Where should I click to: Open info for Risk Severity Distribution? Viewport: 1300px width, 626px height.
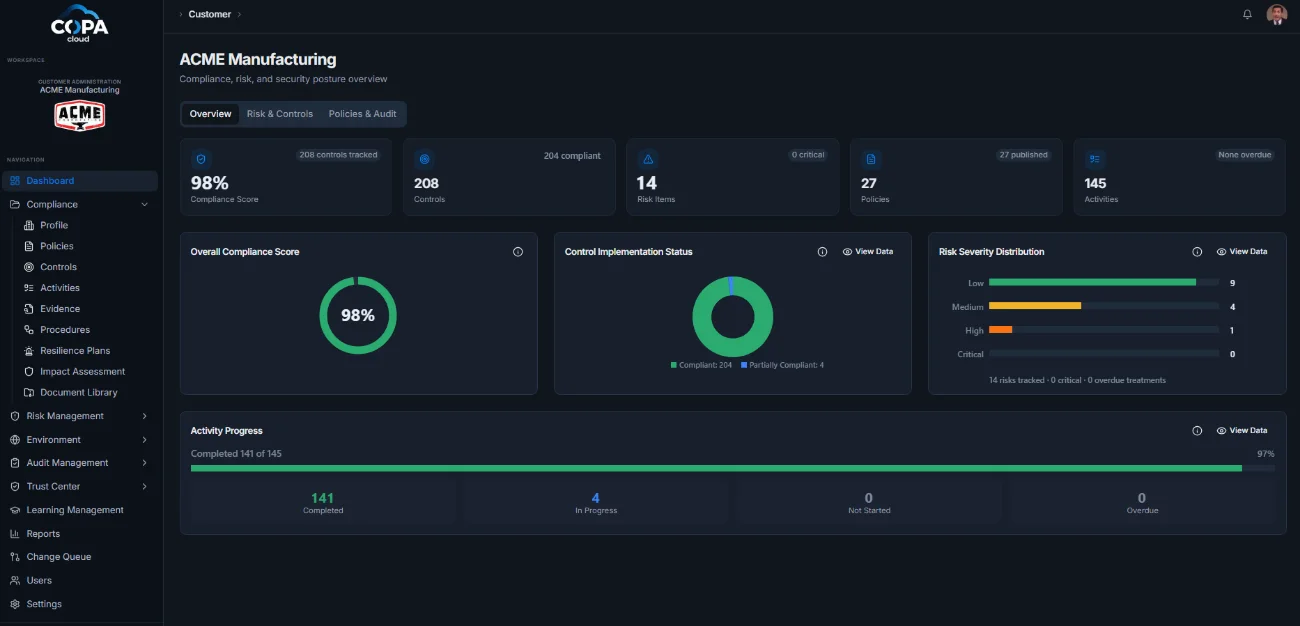(x=1197, y=252)
